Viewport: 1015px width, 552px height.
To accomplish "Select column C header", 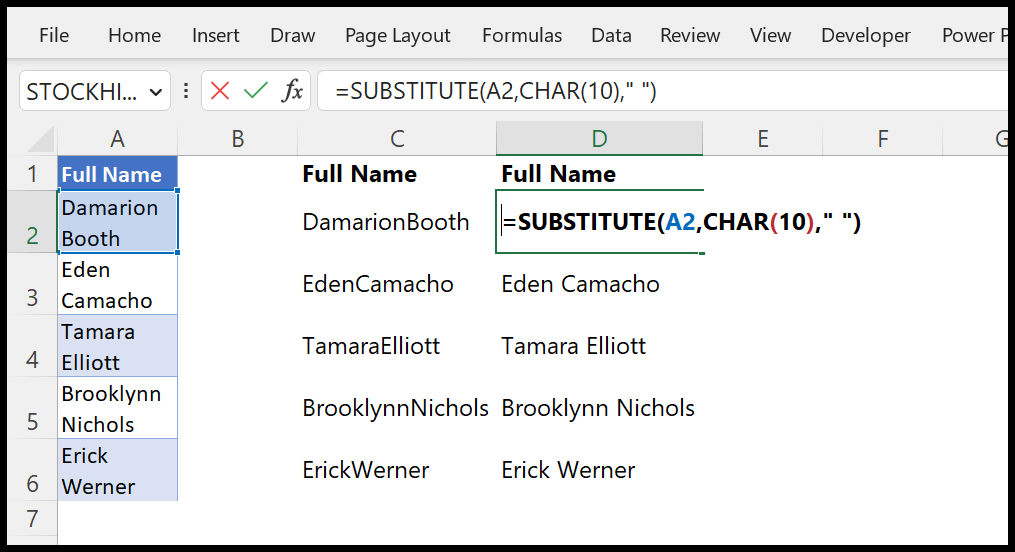I will (x=397, y=138).
